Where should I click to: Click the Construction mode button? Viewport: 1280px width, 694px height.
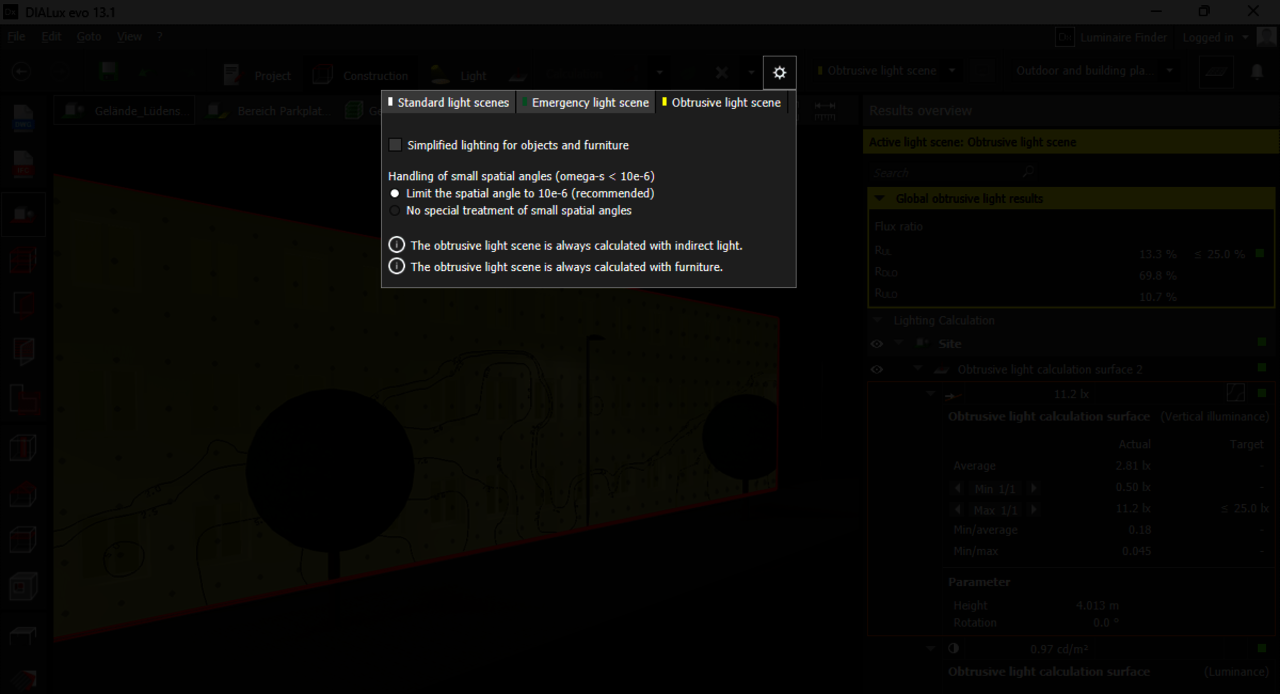pyautogui.click(x=361, y=75)
